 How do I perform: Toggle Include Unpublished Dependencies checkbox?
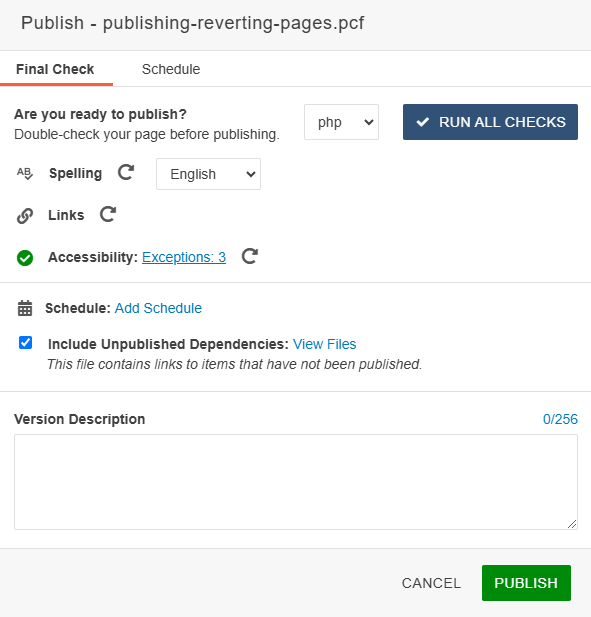[x=26, y=343]
